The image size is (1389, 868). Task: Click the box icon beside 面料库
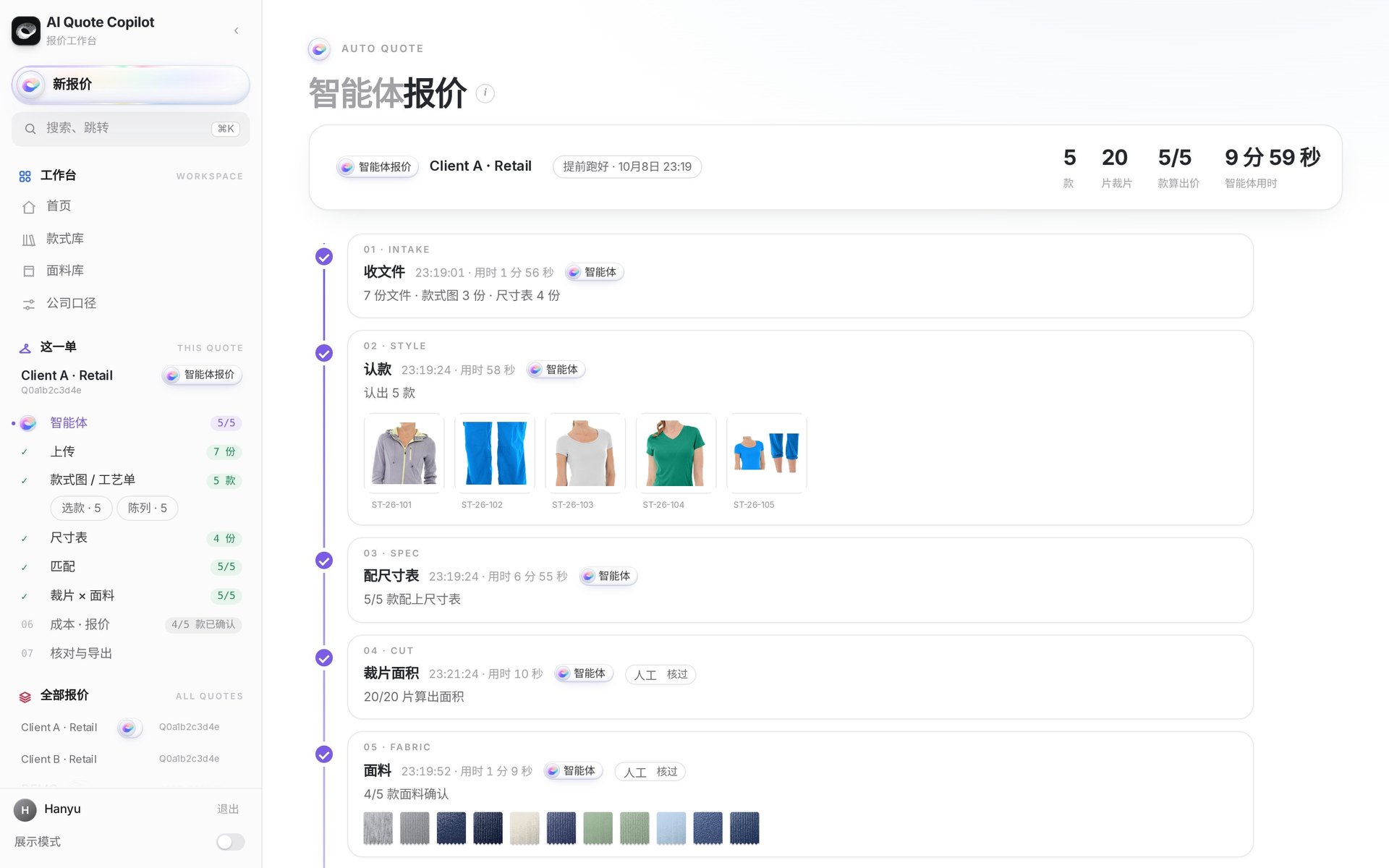pyautogui.click(x=29, y=271)
